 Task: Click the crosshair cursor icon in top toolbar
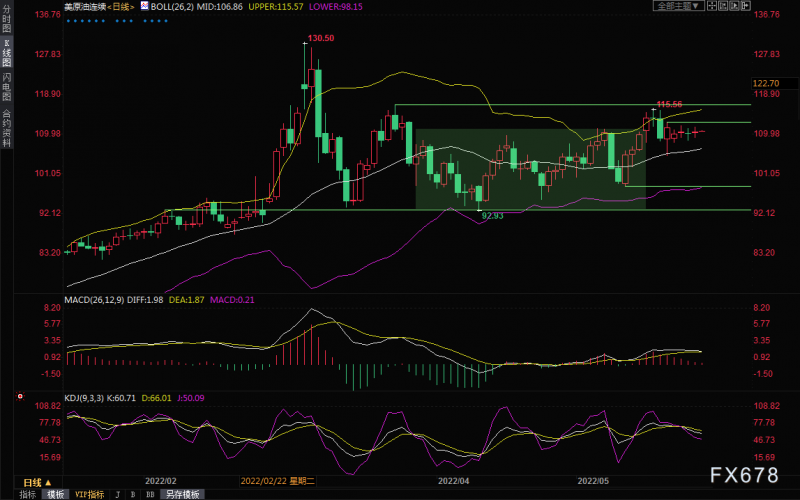[x=712, y=6]
